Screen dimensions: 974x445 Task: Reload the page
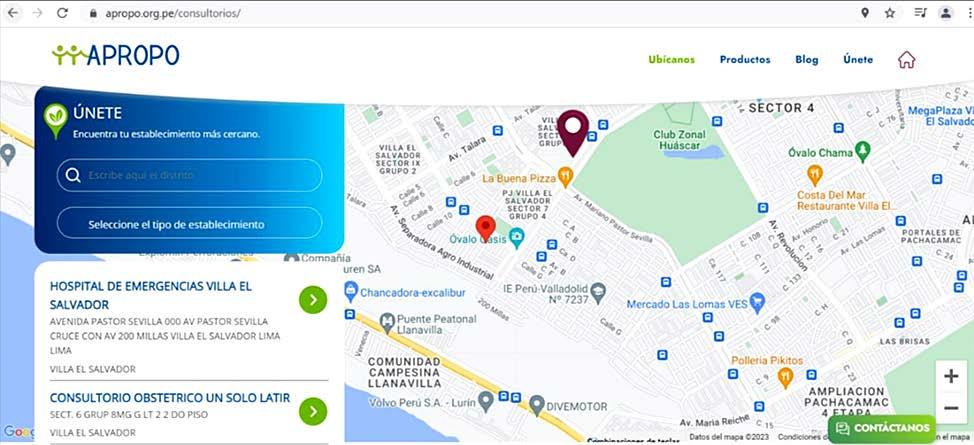click(62, 13)
